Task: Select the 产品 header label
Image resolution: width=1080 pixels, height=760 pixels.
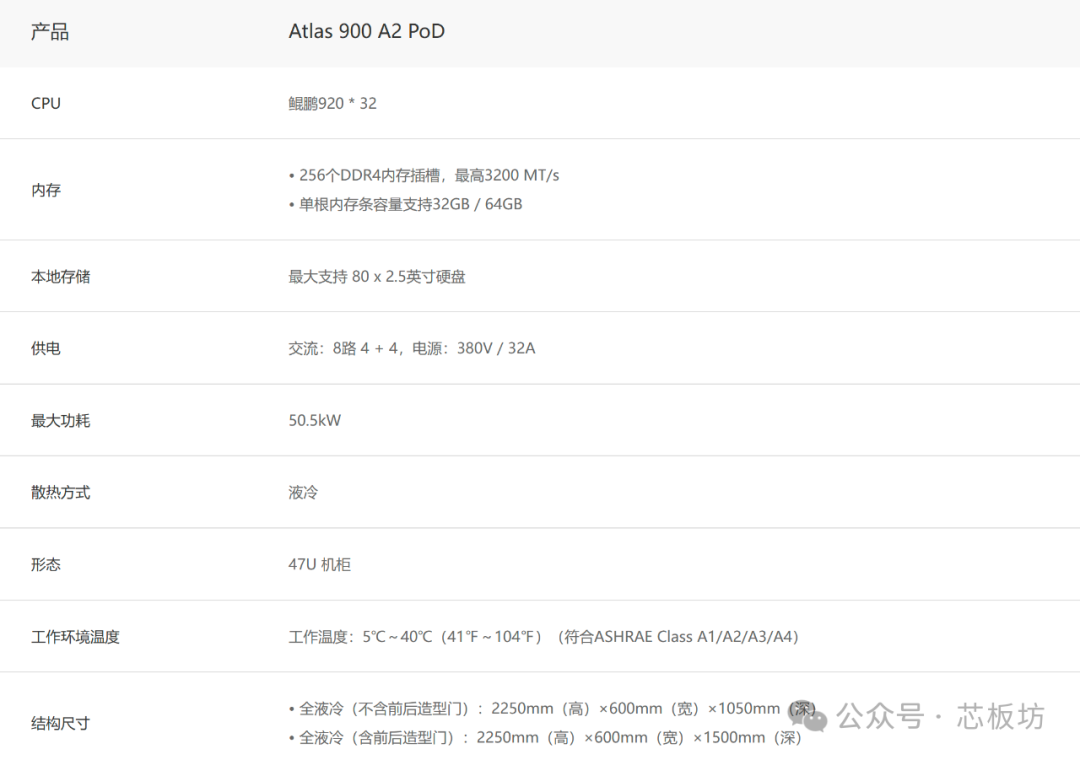Action: tap(50, 32)
